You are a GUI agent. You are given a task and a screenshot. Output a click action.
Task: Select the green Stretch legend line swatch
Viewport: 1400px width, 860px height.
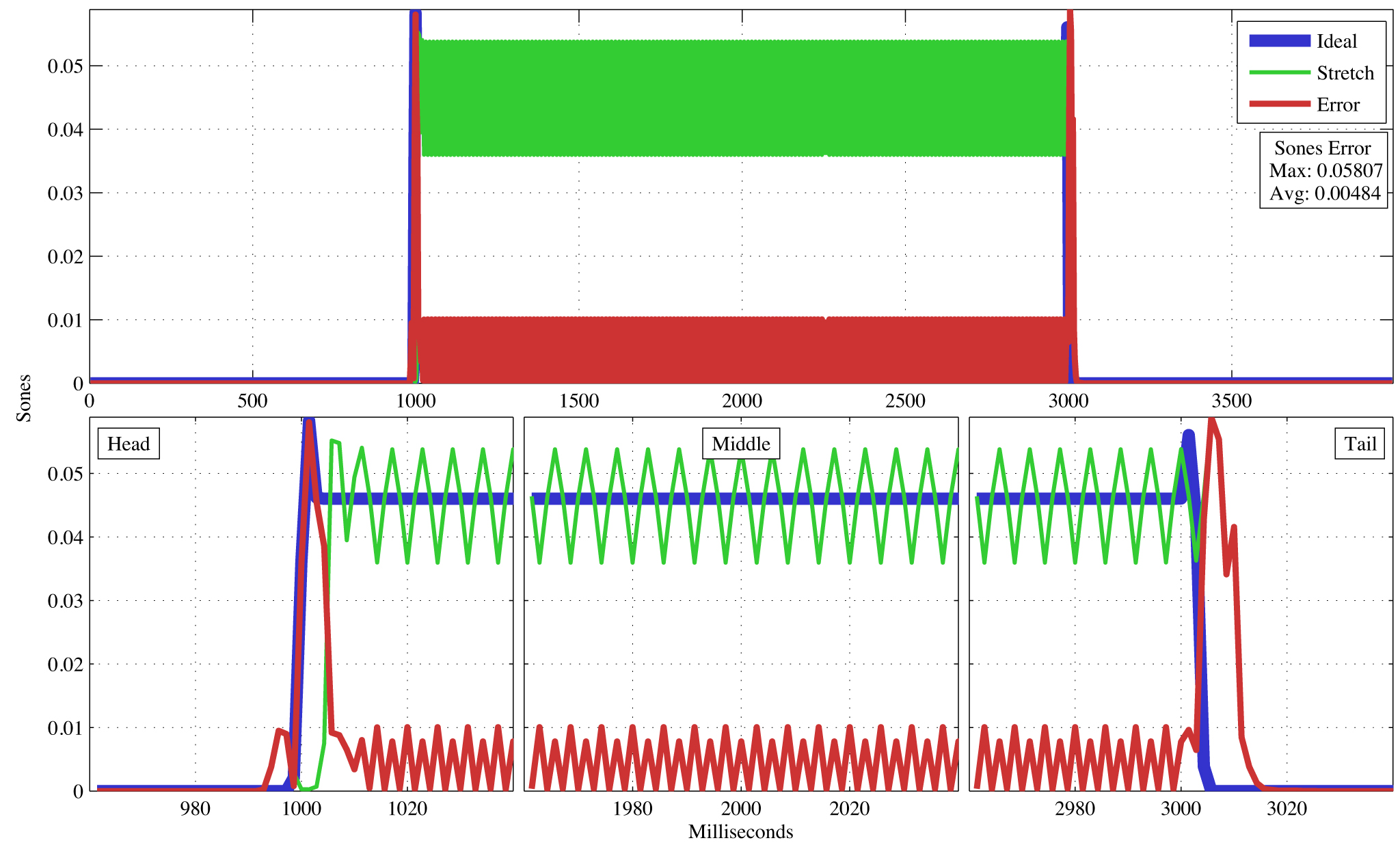(1280, 72)
